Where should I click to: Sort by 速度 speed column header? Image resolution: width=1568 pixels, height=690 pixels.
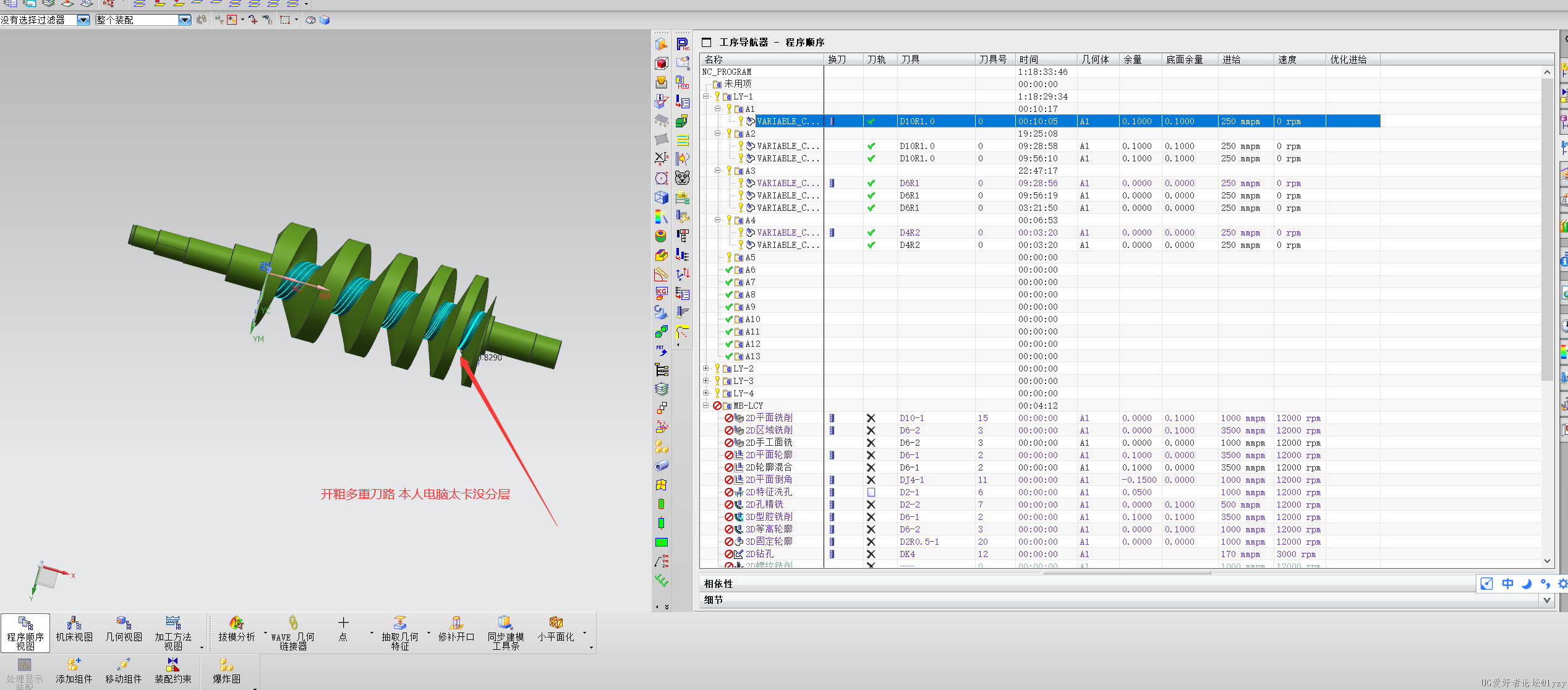click(x=1300, y=59)
